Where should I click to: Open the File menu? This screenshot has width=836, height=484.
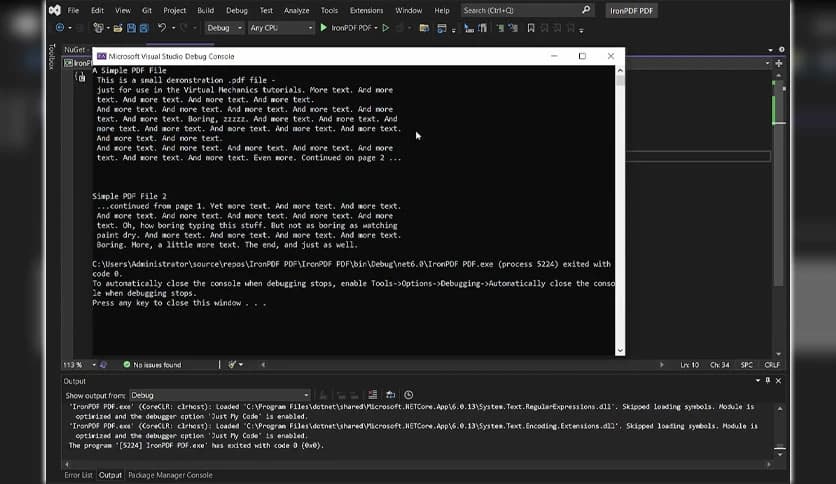click(x=73, y=10)
